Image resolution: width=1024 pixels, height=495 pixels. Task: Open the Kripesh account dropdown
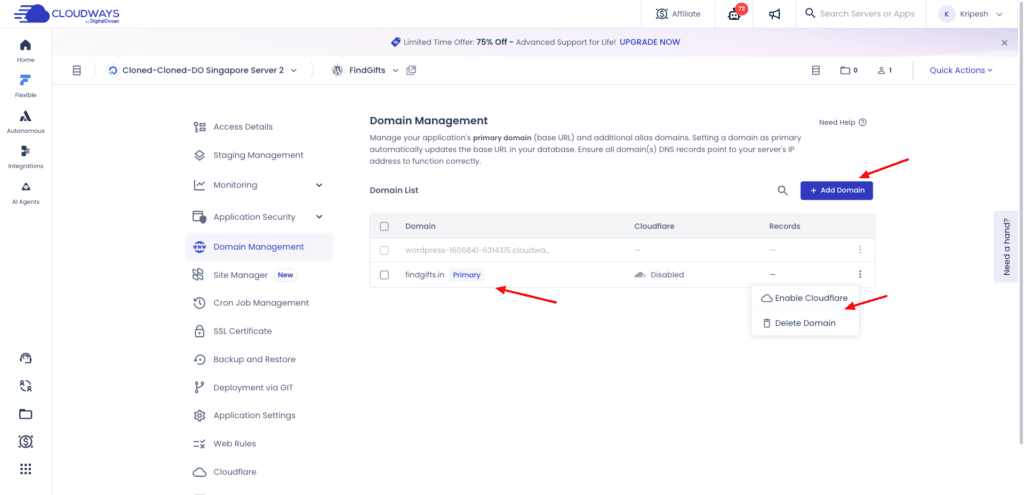click(970, 14)
